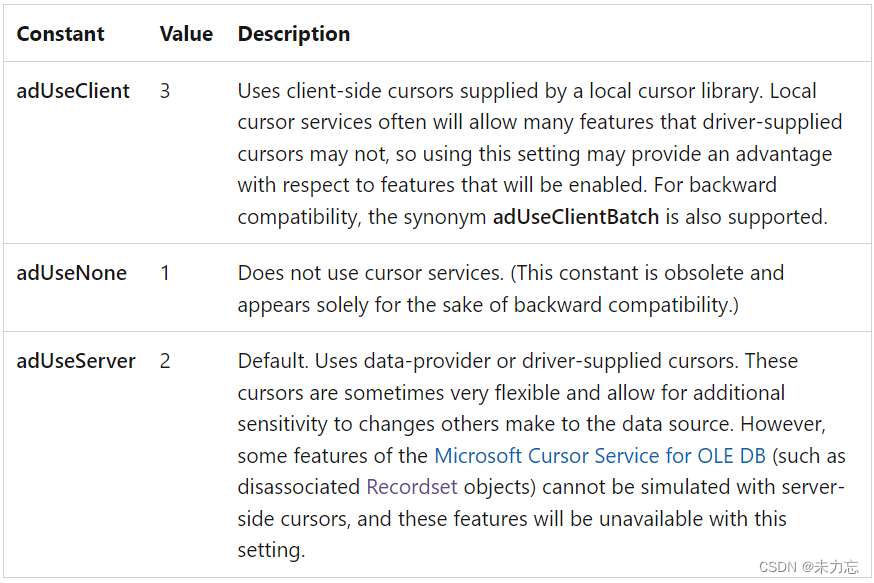Click the 'disassociated' word before Recordset

pyautogui.click(x=299, y=487)
